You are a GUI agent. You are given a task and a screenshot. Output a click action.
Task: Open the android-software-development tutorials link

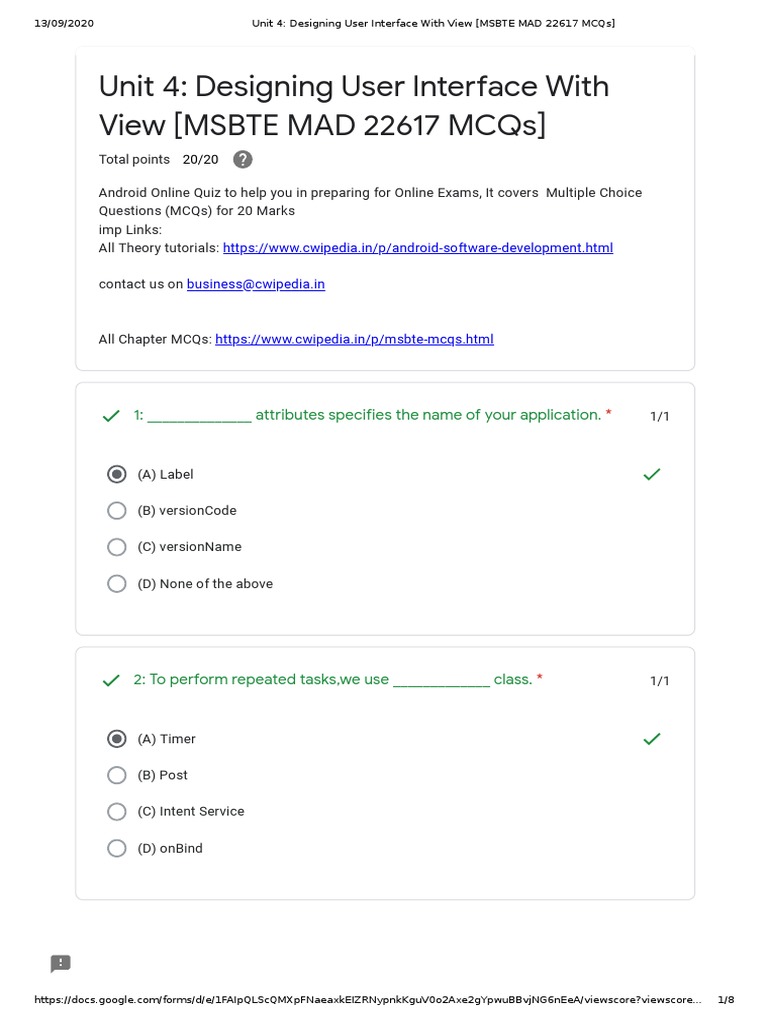[417, 248]
